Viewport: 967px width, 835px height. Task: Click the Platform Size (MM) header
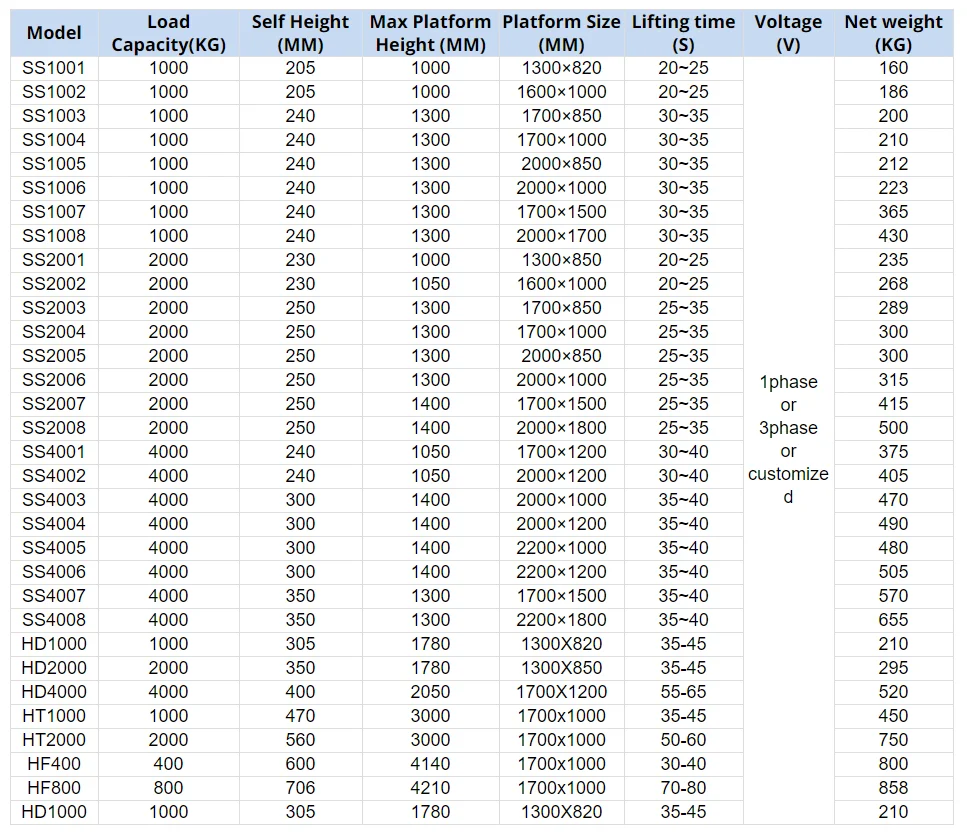(561, 33)
